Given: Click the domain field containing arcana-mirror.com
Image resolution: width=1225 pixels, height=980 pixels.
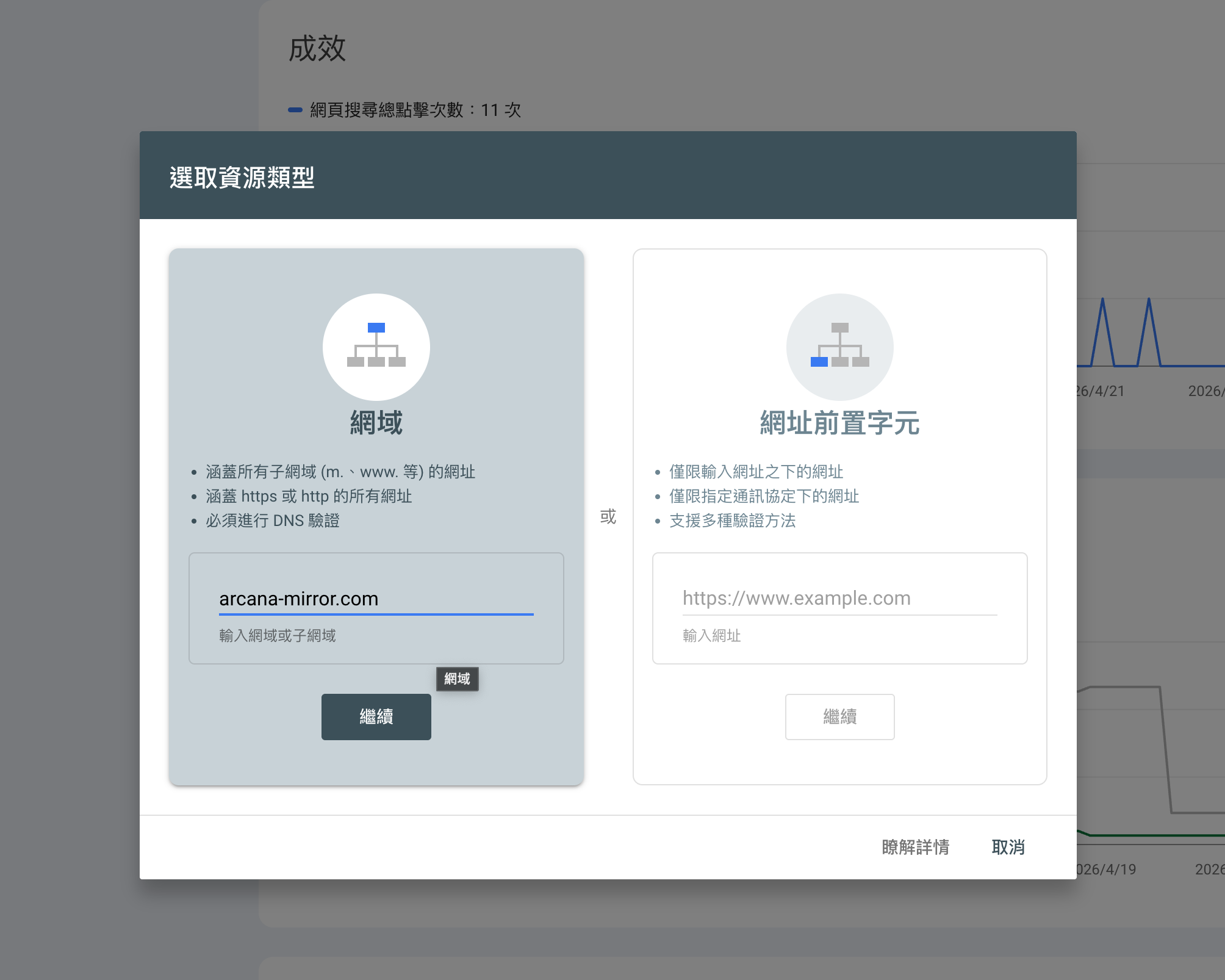Looking at the screenshot, I should (376, 599).
